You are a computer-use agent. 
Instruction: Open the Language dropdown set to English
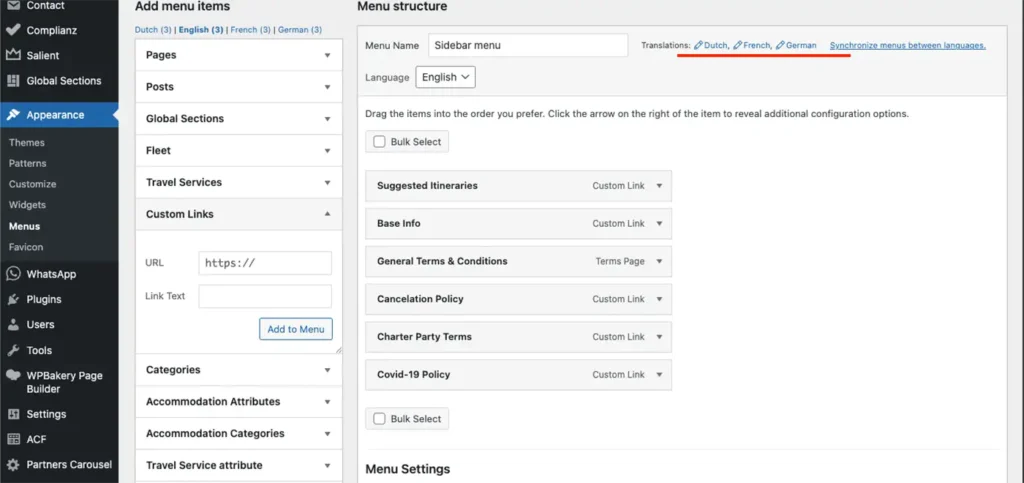[445, 77]
